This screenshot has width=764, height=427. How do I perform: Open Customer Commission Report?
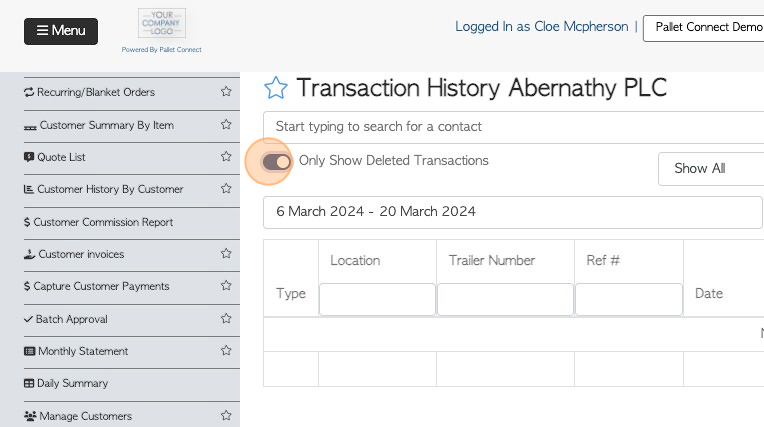(98, 222)
